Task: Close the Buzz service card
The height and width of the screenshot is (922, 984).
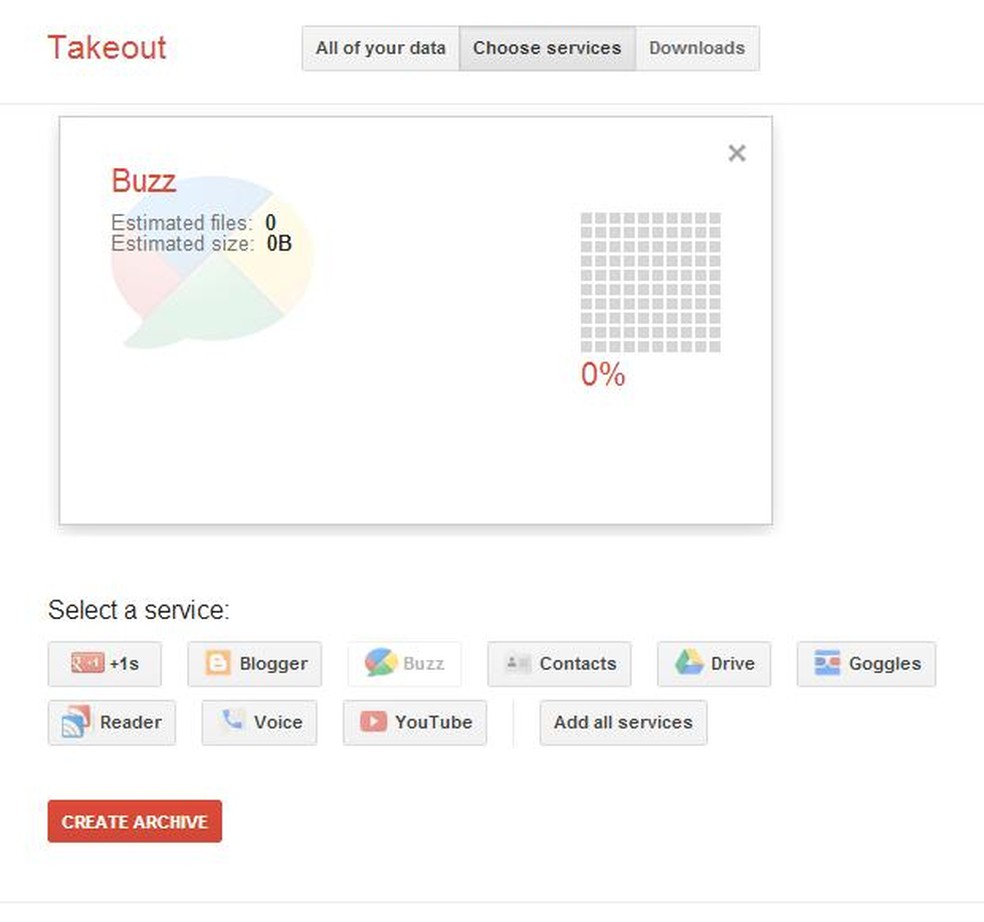Action: click(x=737, y=153)
